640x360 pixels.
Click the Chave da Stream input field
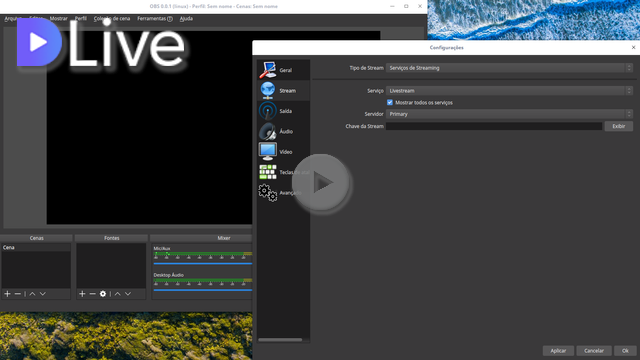click(494, 126)
